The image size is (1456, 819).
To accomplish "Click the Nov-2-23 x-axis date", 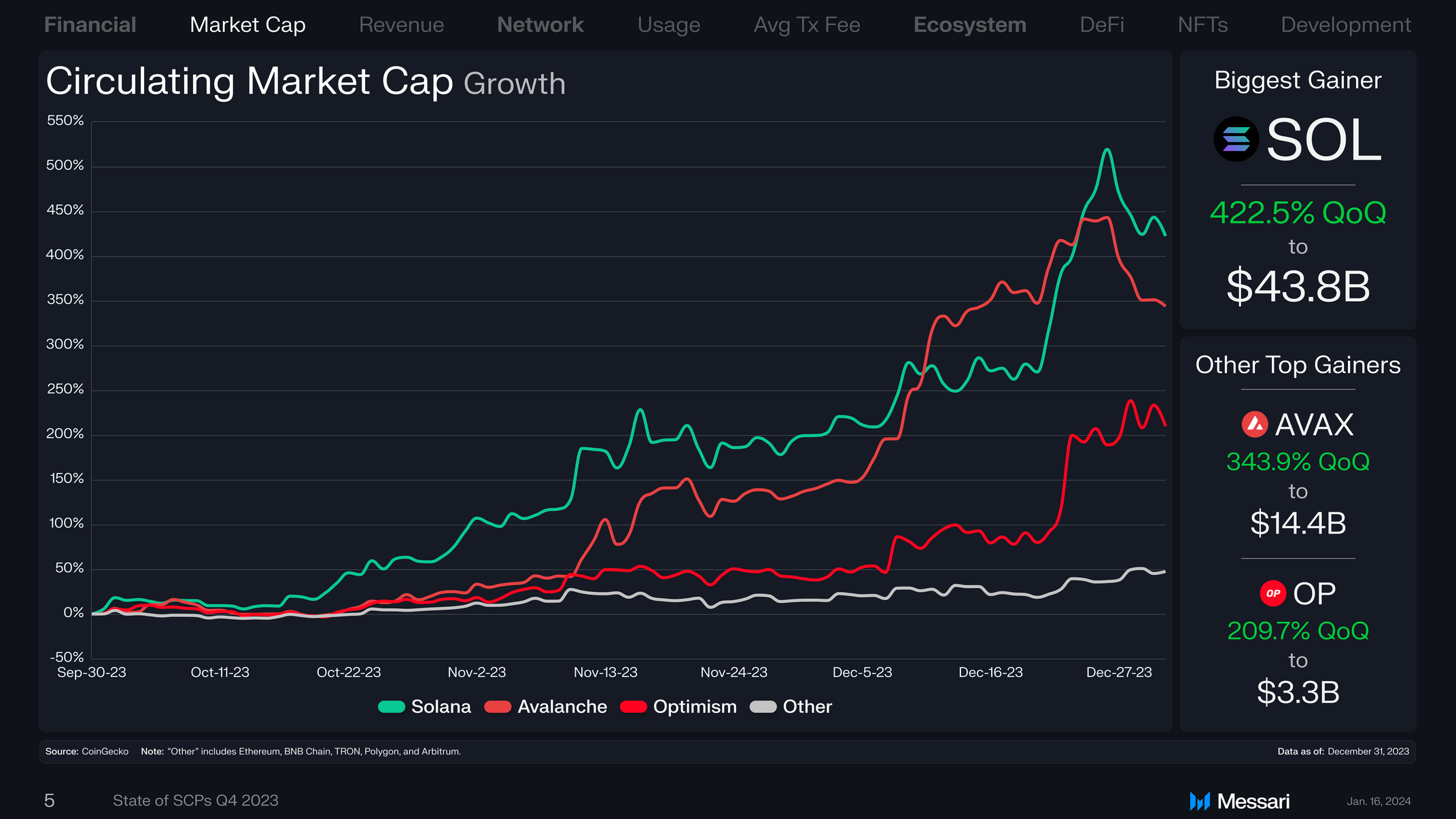I will pos(477,673).
